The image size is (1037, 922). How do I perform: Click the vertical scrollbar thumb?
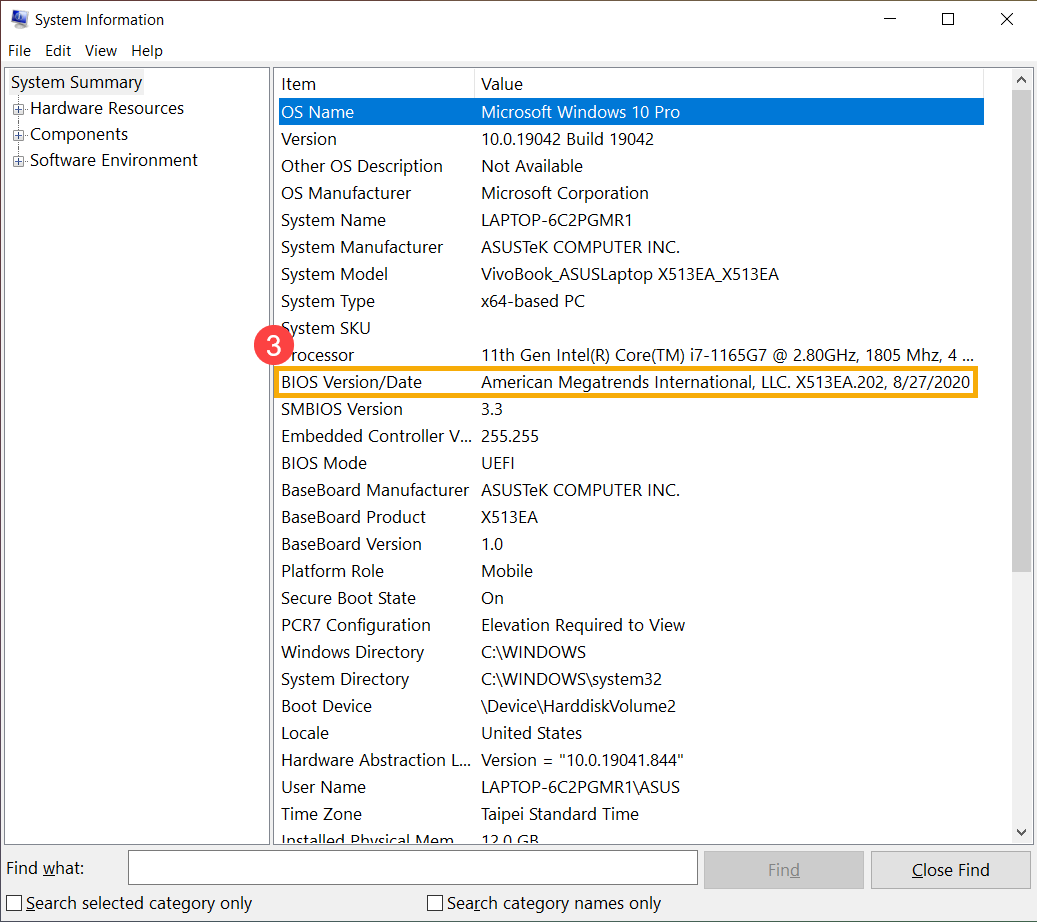1021,330
